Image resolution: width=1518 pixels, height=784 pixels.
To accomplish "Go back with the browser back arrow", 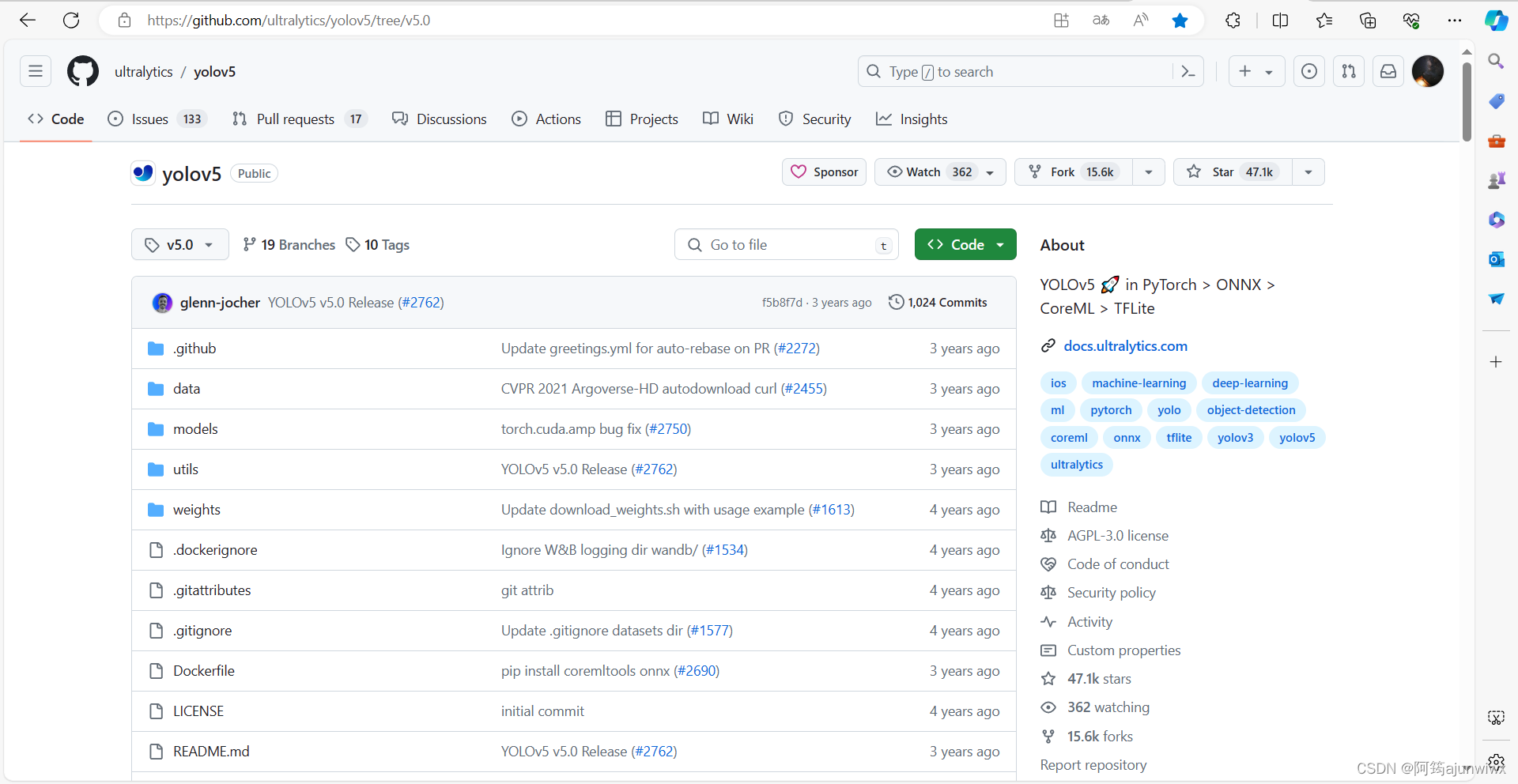I will (x=28, y=21).
